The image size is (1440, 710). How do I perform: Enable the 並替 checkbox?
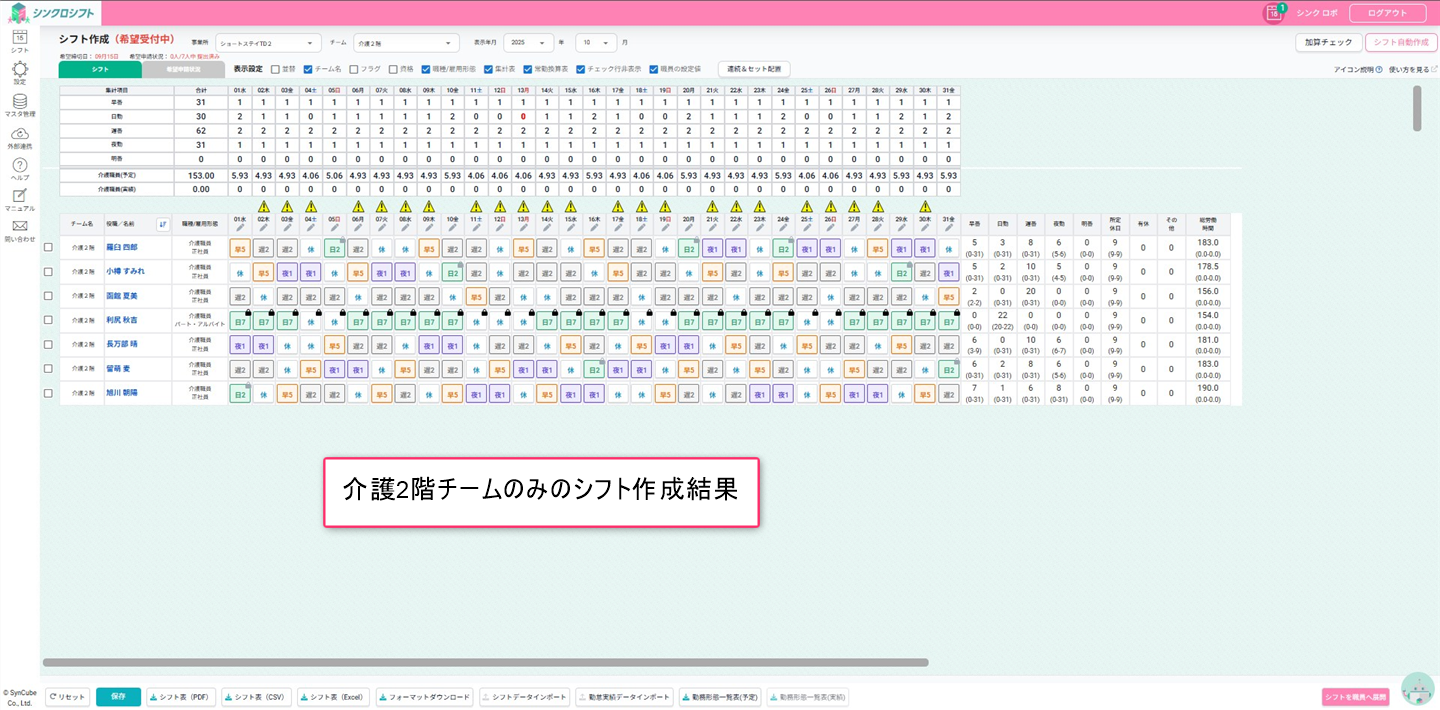tap(275, 69)
